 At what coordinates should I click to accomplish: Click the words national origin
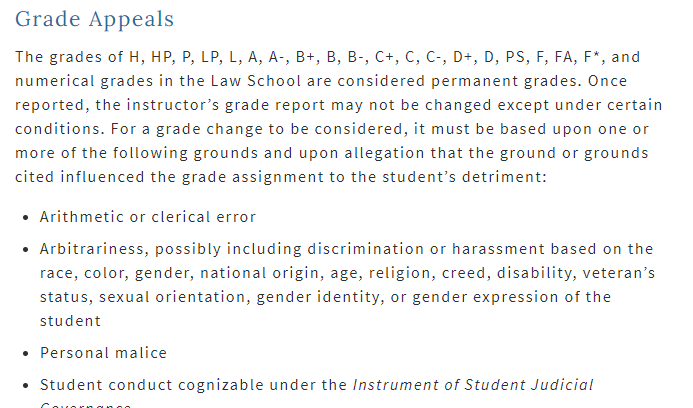pos(286,273)
